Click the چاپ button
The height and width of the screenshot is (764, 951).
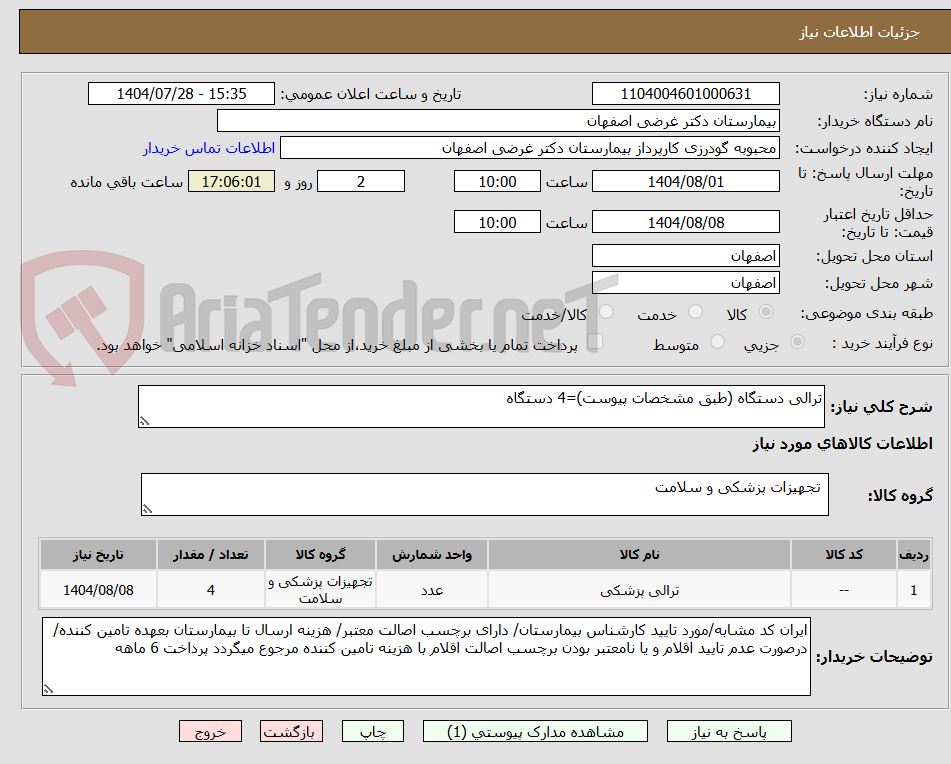coord(372,731)
